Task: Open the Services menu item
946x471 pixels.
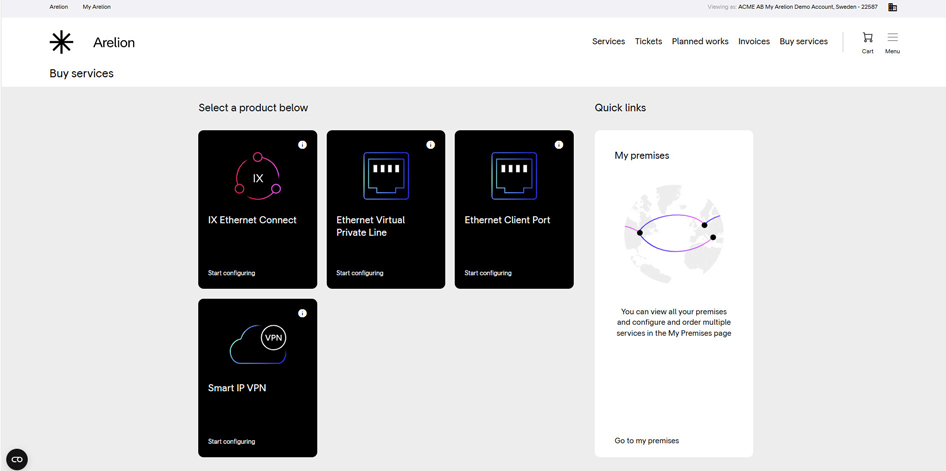Action: [608, 42]
